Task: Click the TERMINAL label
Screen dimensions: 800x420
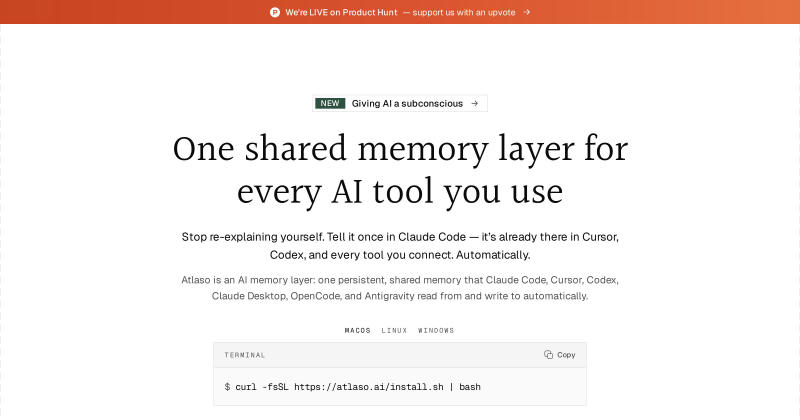Action: point(245,355)
